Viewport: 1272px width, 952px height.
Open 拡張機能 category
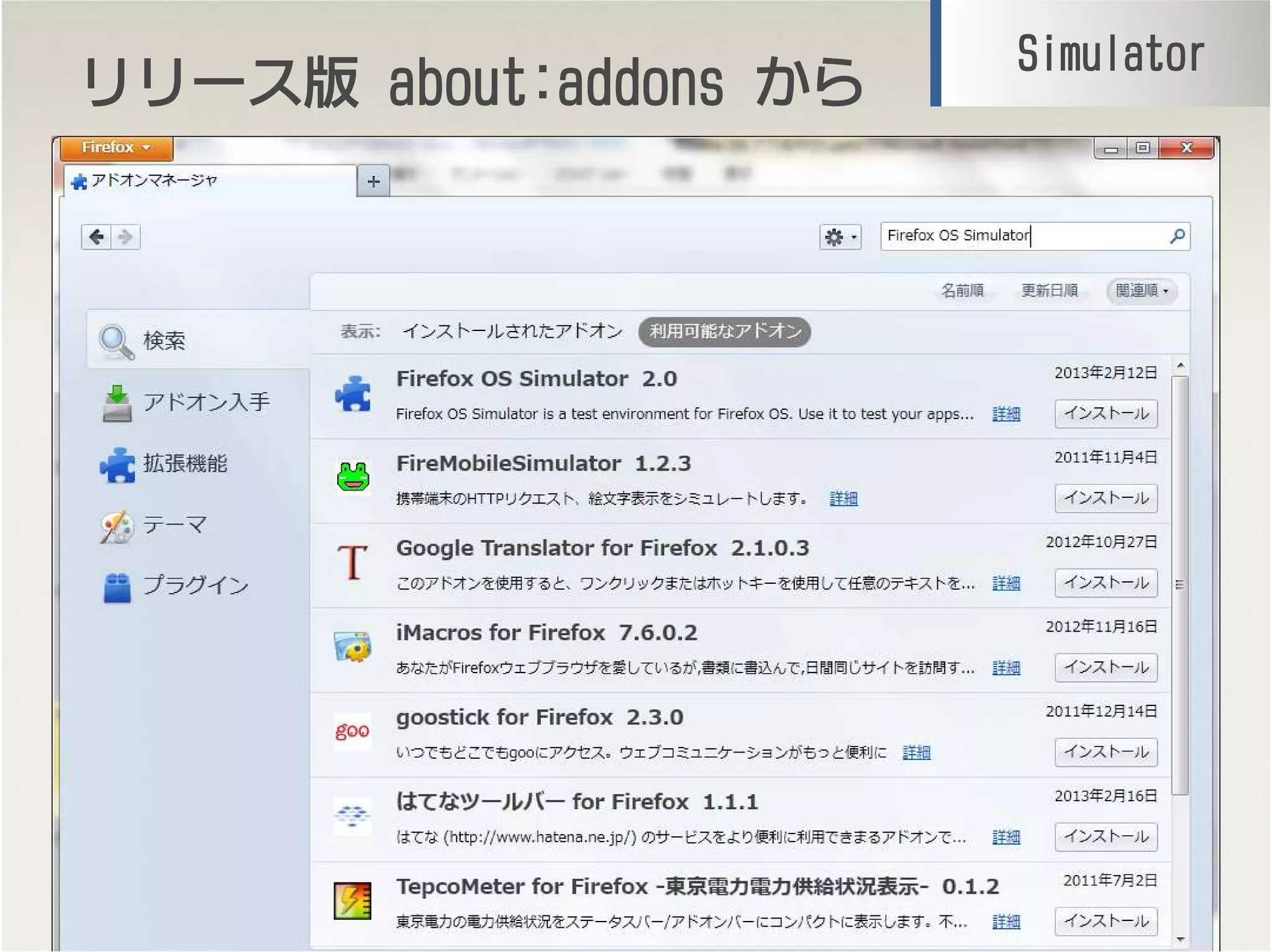pyautogui.click(x=198, y=464)
